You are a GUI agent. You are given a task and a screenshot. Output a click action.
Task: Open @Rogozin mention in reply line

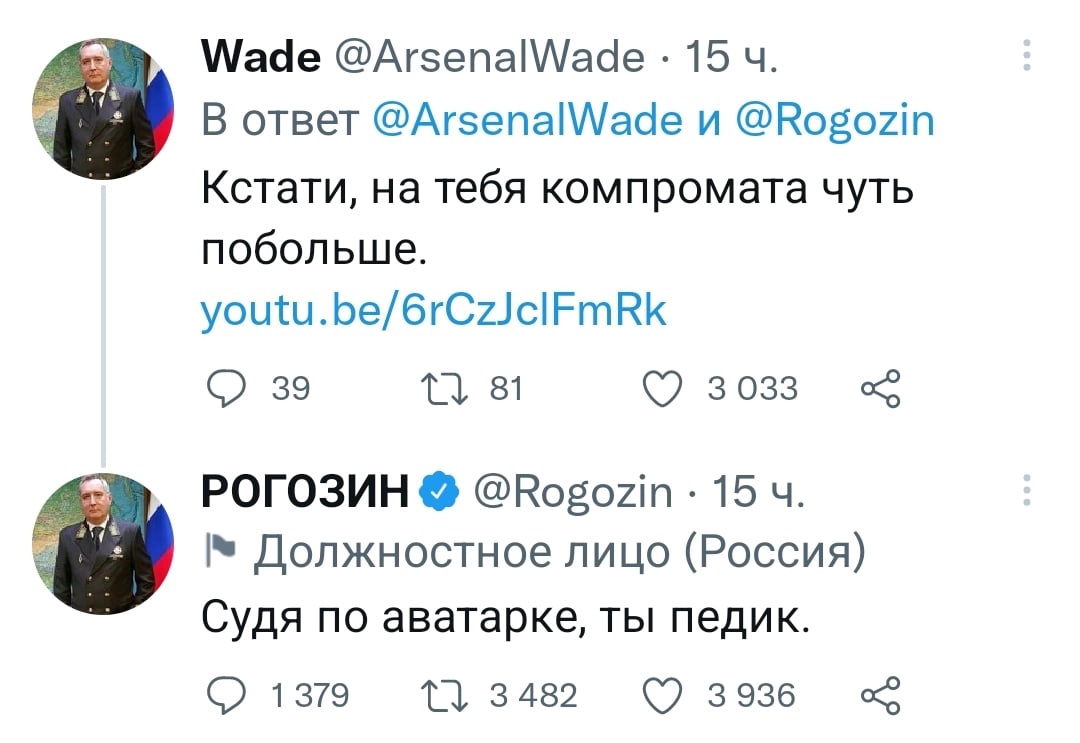pyautogui.click(x=835, y=121)
